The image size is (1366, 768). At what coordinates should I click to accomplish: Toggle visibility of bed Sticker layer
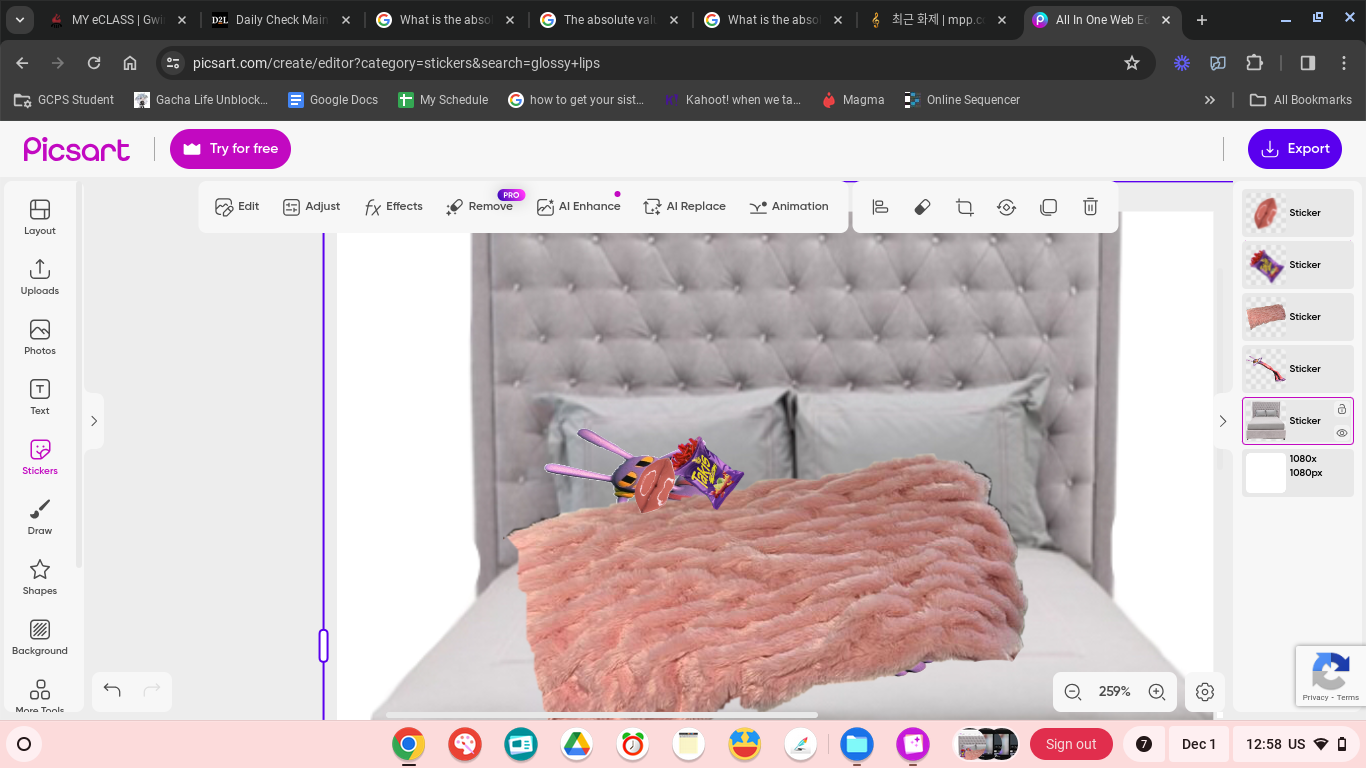pyautogui.click(x=1342, y=433)
